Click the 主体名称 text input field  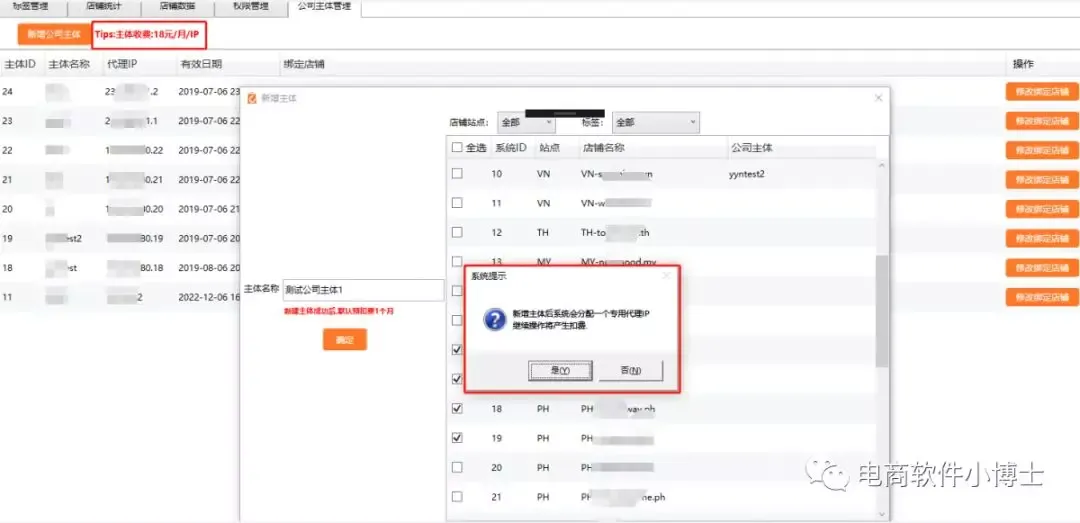[x=364, y=290]
